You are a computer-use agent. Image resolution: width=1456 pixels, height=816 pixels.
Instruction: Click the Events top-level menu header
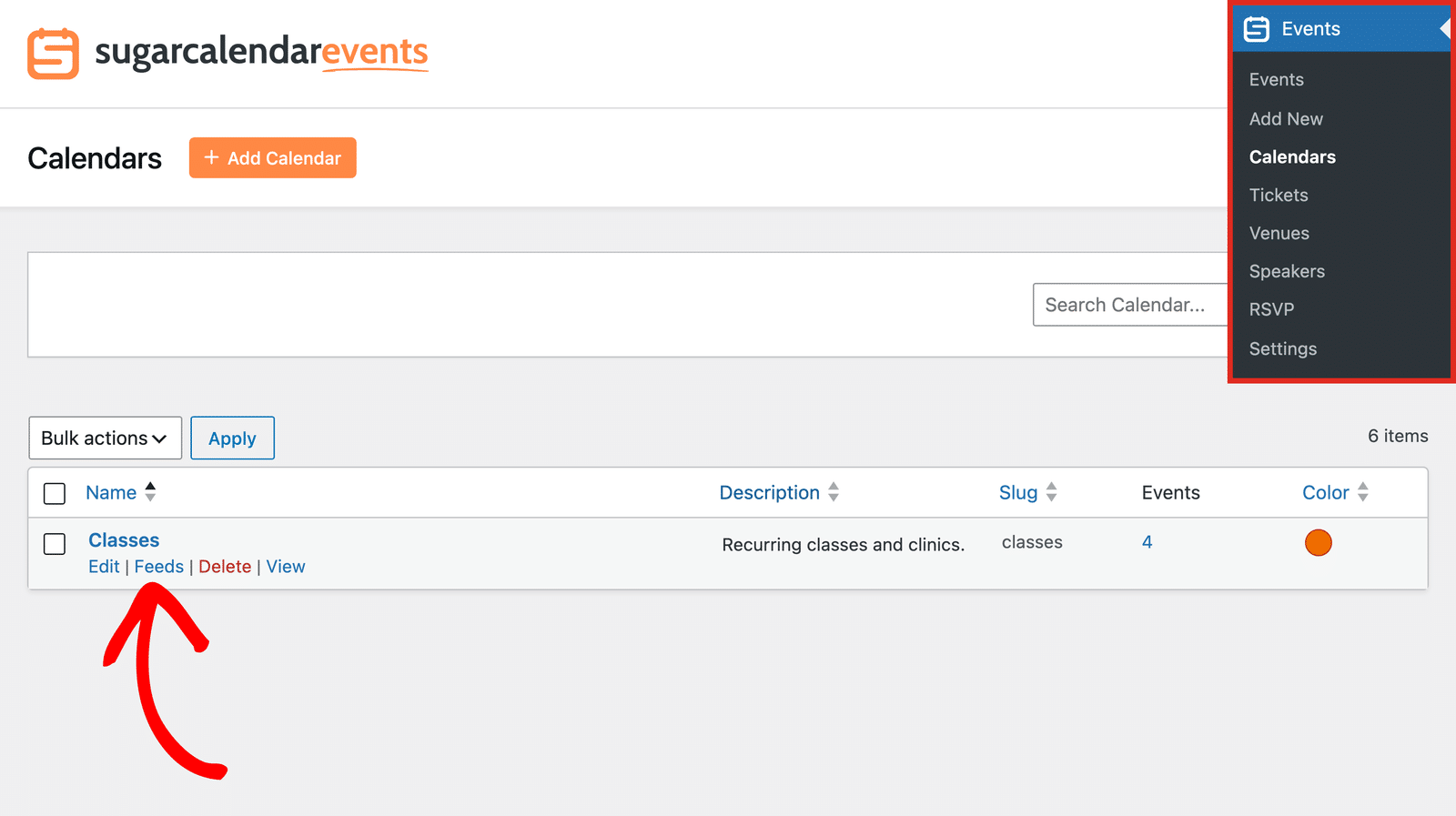[x=1341, y=29]
